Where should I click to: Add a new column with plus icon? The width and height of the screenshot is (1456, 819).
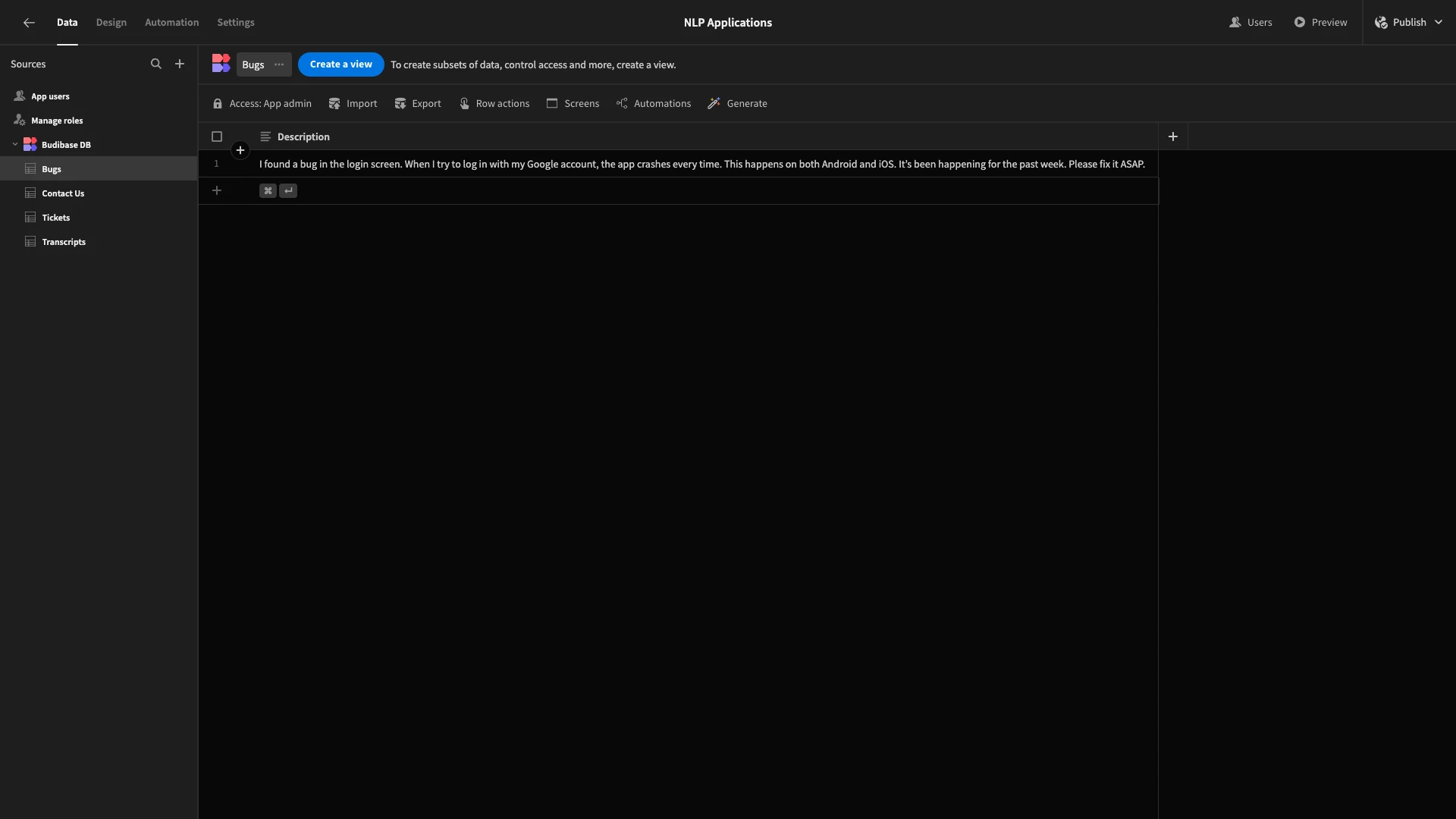(x=1173, y=136)
